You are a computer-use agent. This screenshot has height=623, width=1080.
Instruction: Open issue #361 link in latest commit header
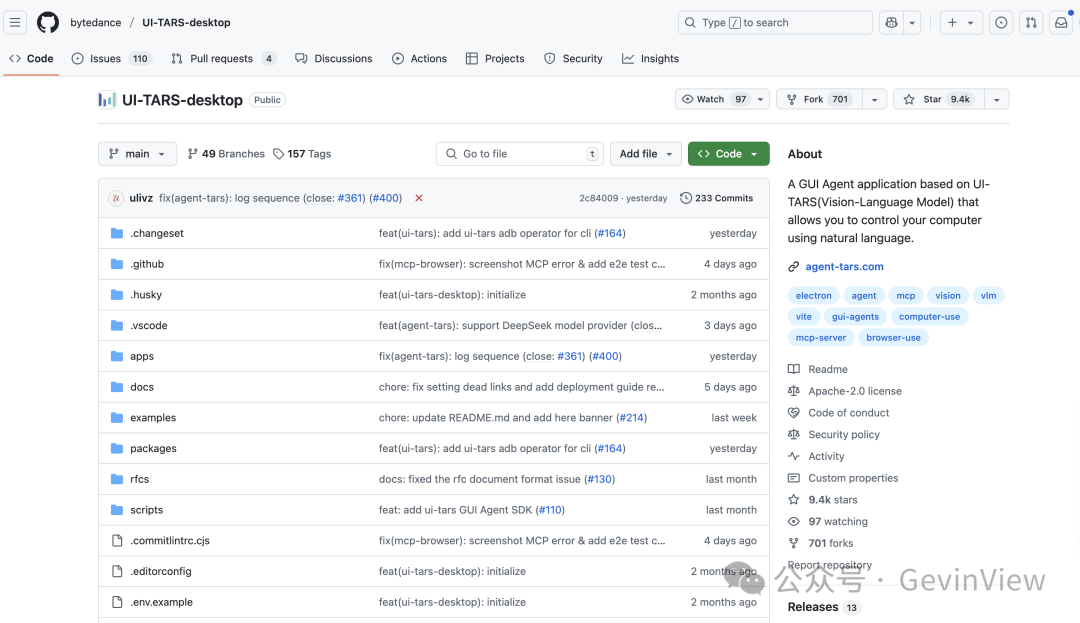click(350, 198)
